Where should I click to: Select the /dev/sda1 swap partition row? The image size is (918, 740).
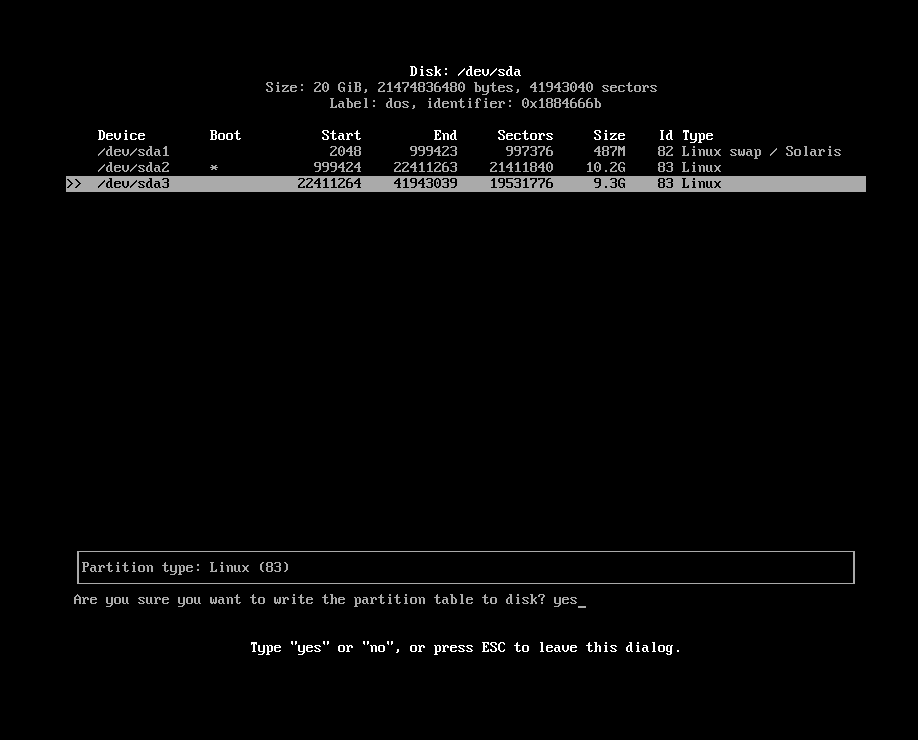(x=133, y=151)
